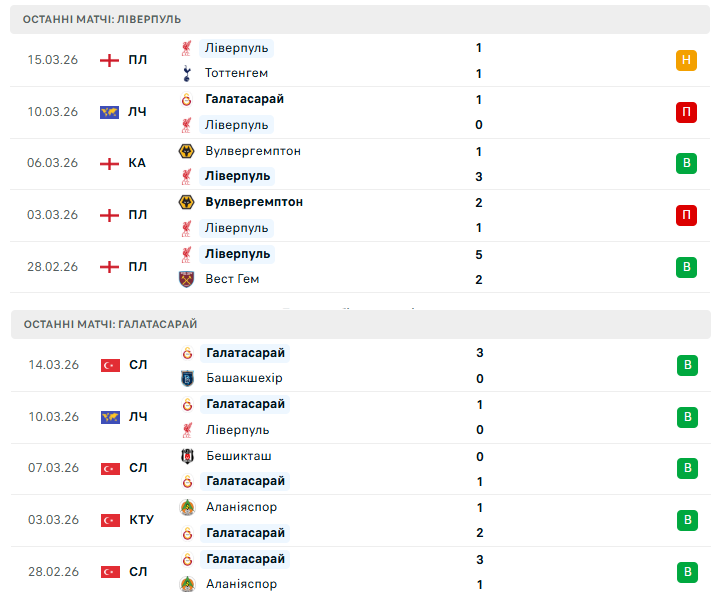Viewport: 718px width, 604px height.
Task: Click the Başakşehir club crest icon
Action: click(x=185, y=378)
